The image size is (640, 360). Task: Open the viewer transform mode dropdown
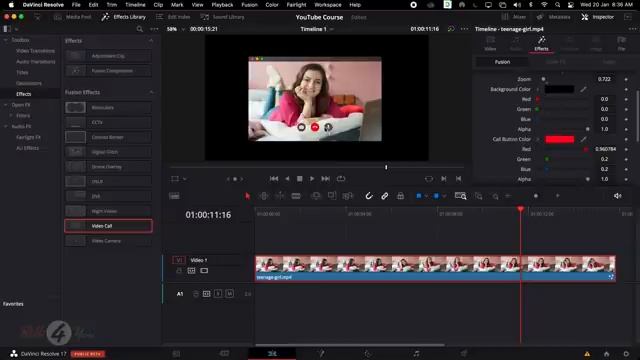[x=185, y=179]
